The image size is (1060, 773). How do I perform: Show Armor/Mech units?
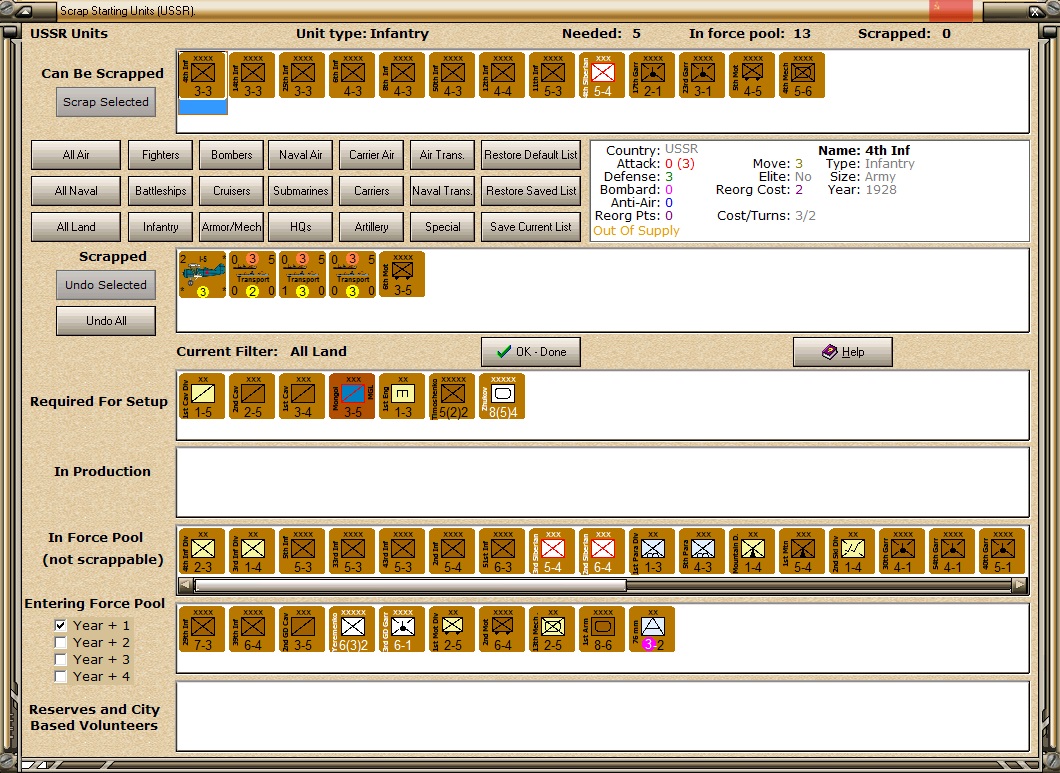point(231,227)
